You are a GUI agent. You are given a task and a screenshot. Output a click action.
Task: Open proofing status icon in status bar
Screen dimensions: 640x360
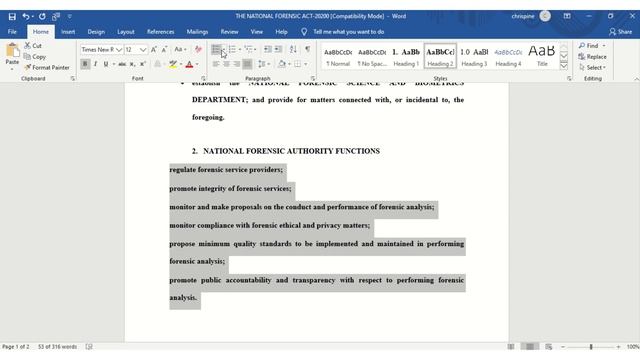click(x=89, y=347)
